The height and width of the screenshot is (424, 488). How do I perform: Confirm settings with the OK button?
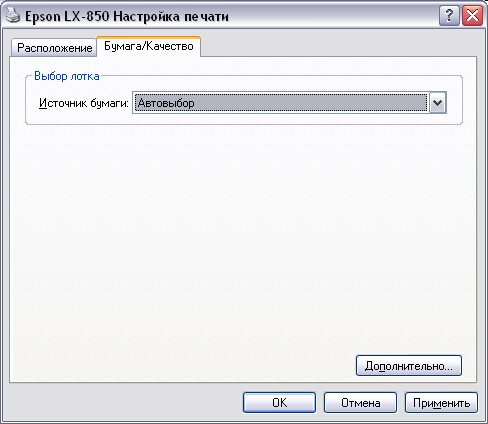click(279, 403)
